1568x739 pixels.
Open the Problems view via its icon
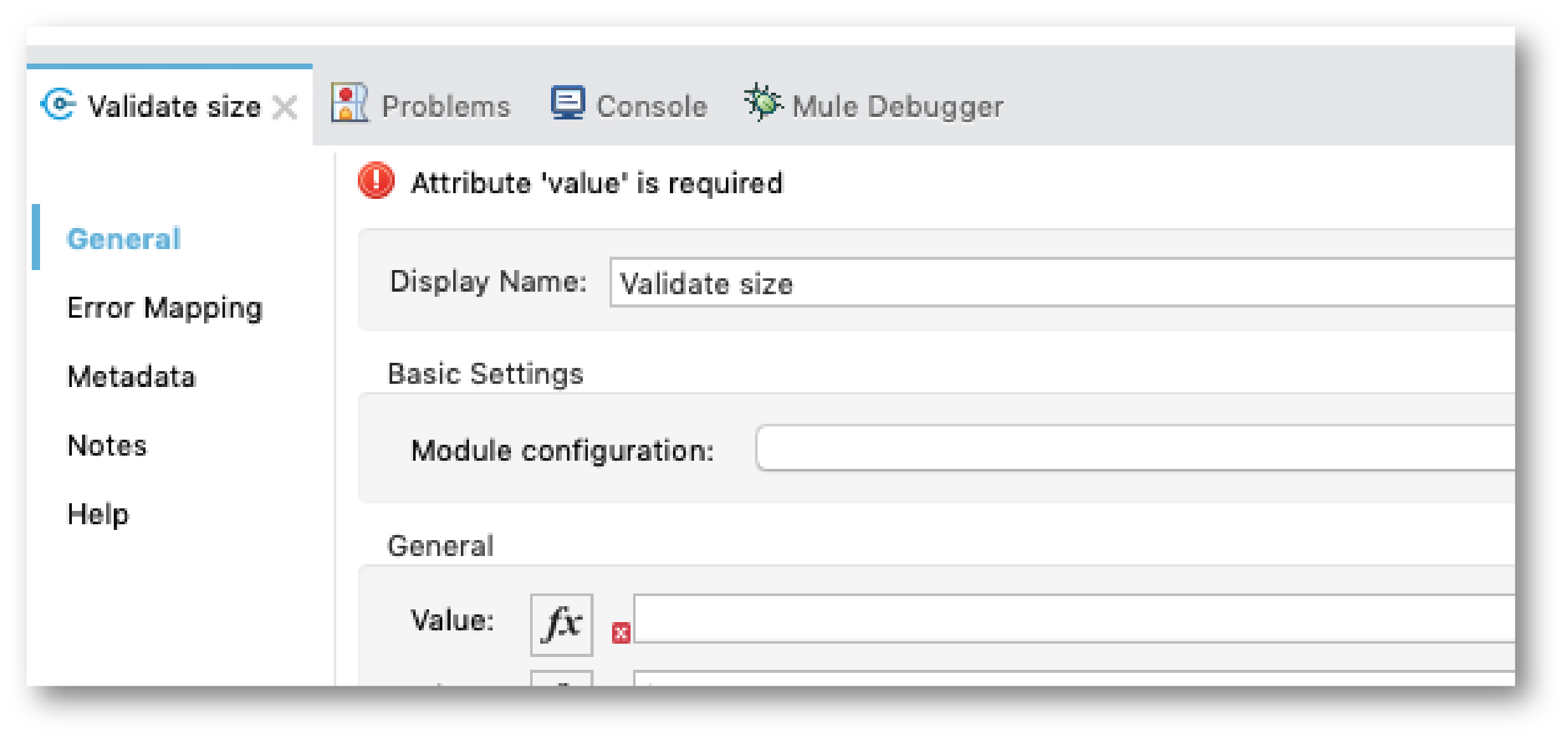pos(350,104)
